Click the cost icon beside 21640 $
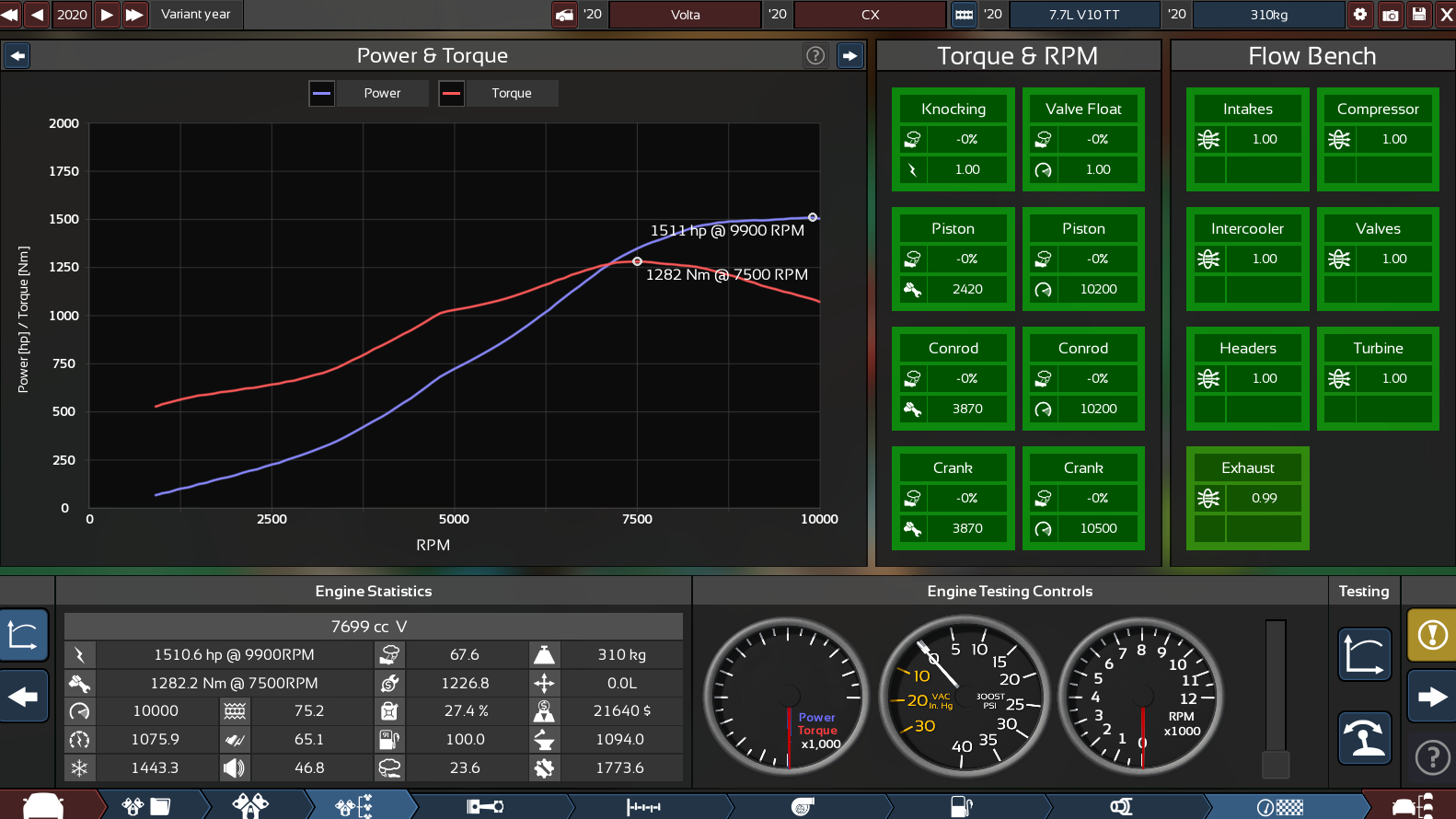 [544, 711]
